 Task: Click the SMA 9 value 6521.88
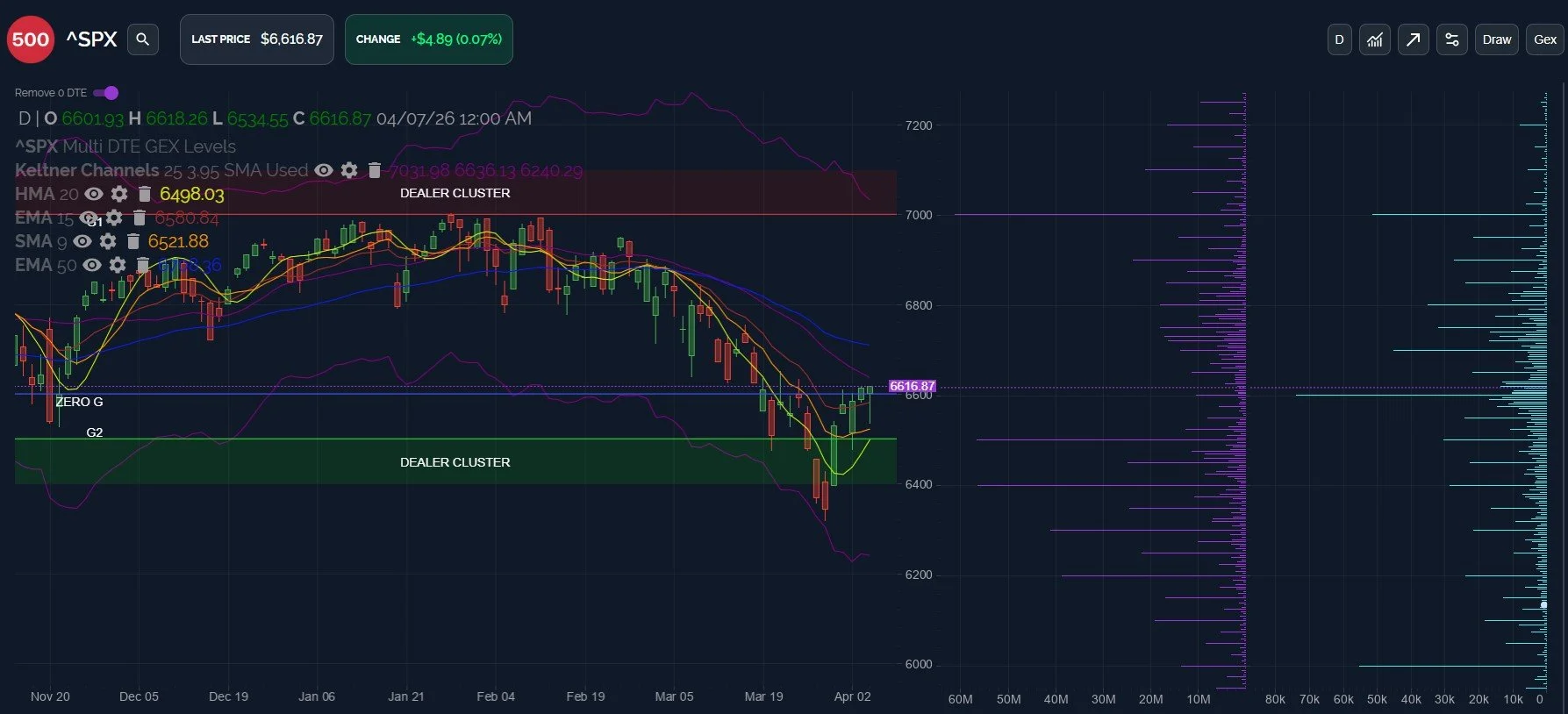[x=178, y=241]
